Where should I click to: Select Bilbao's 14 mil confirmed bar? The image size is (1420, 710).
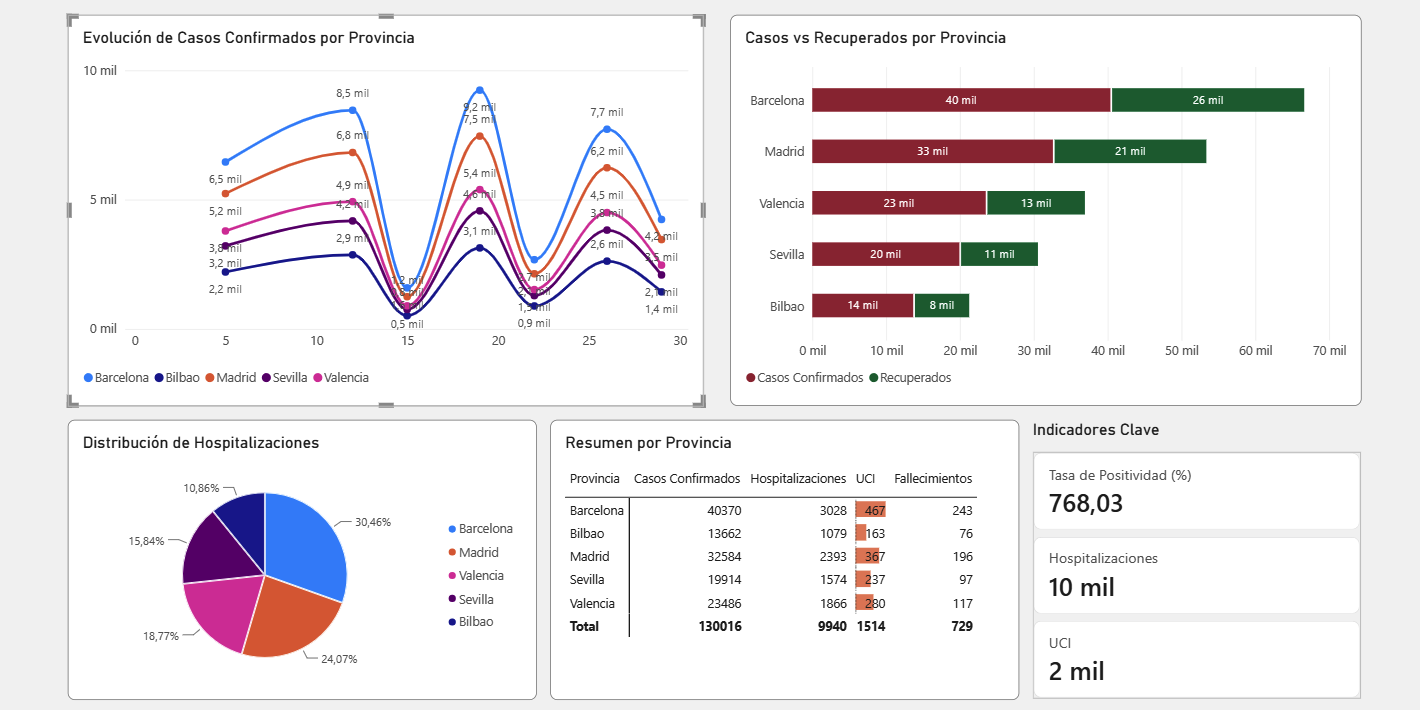[x=862, y=306]
